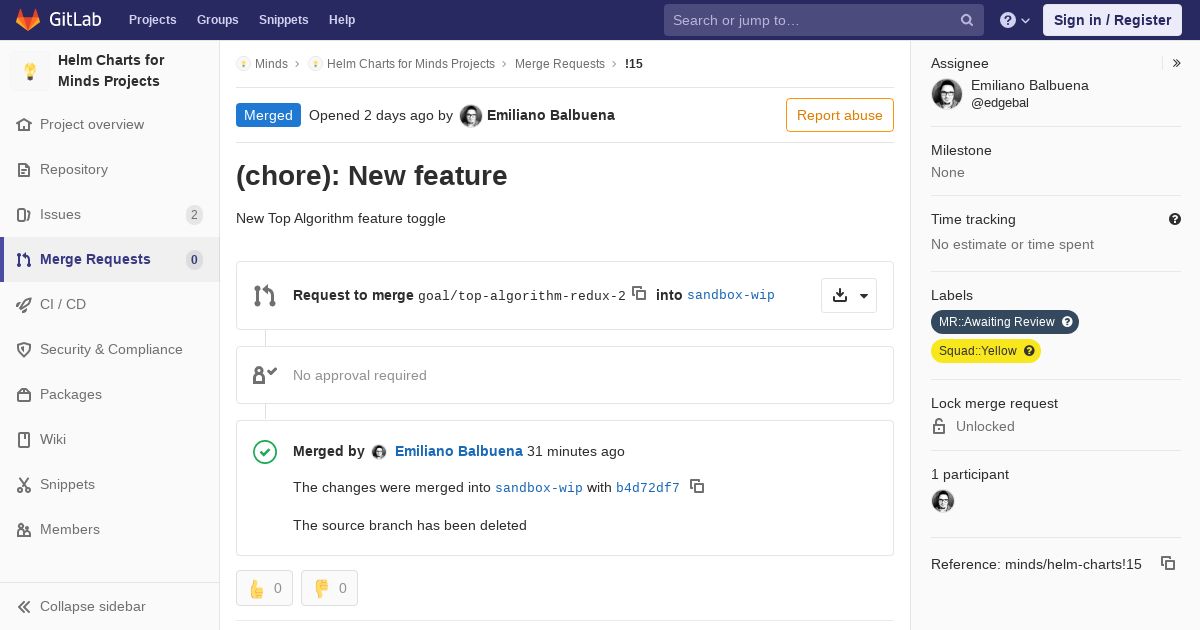1200x630 pixels.
Task: Click the Merge Requests count badge 0
Action: point(194,260)
